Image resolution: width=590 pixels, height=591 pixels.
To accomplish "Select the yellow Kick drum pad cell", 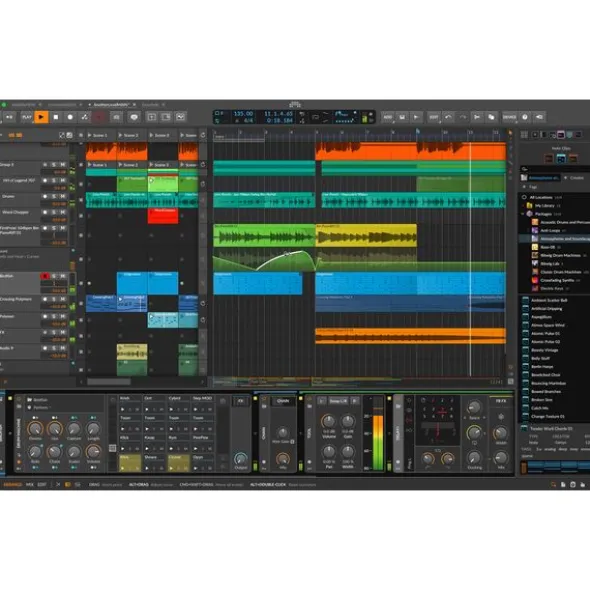I will (x=130, y=463).
